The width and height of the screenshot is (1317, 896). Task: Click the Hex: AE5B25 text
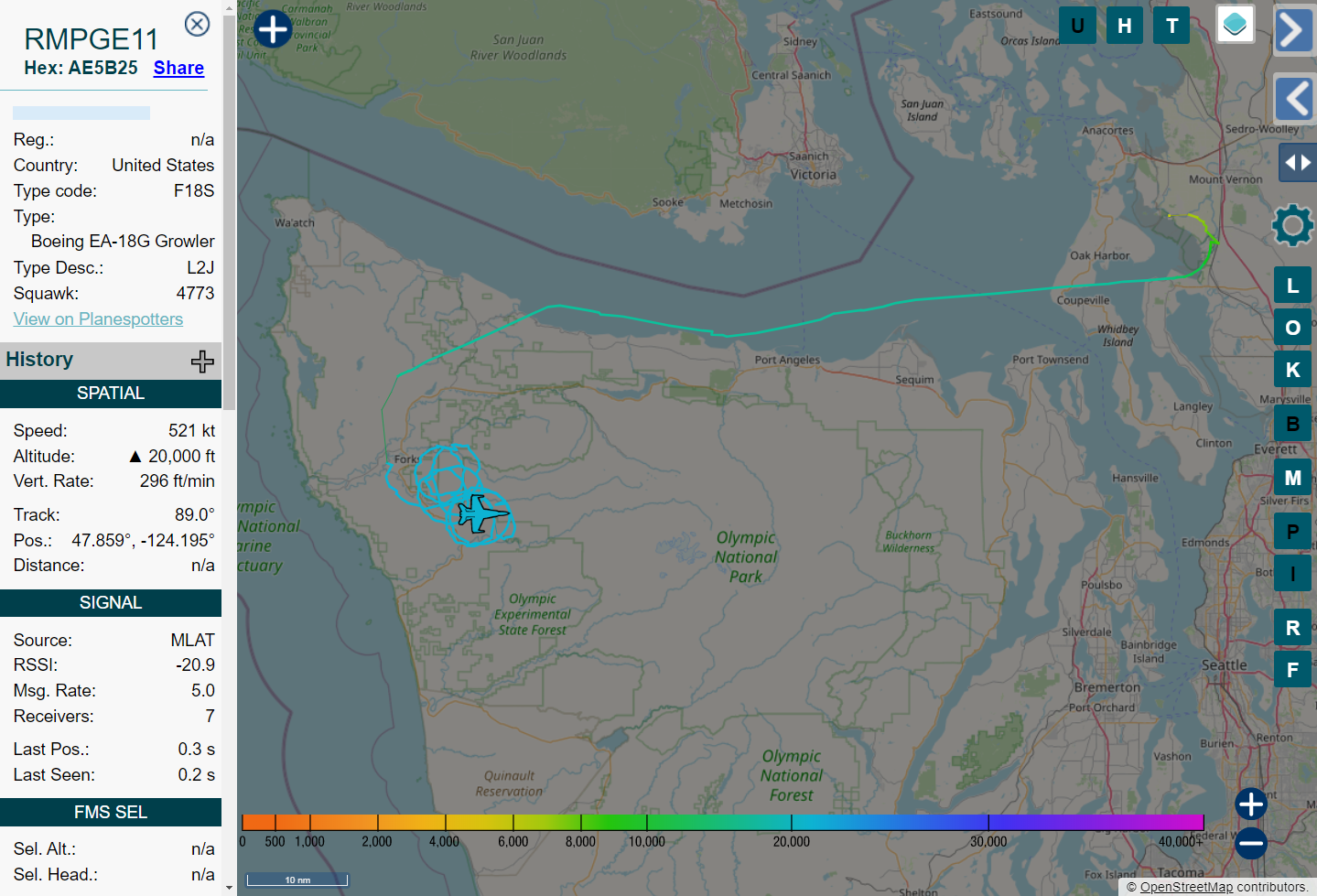click(81, 68)
